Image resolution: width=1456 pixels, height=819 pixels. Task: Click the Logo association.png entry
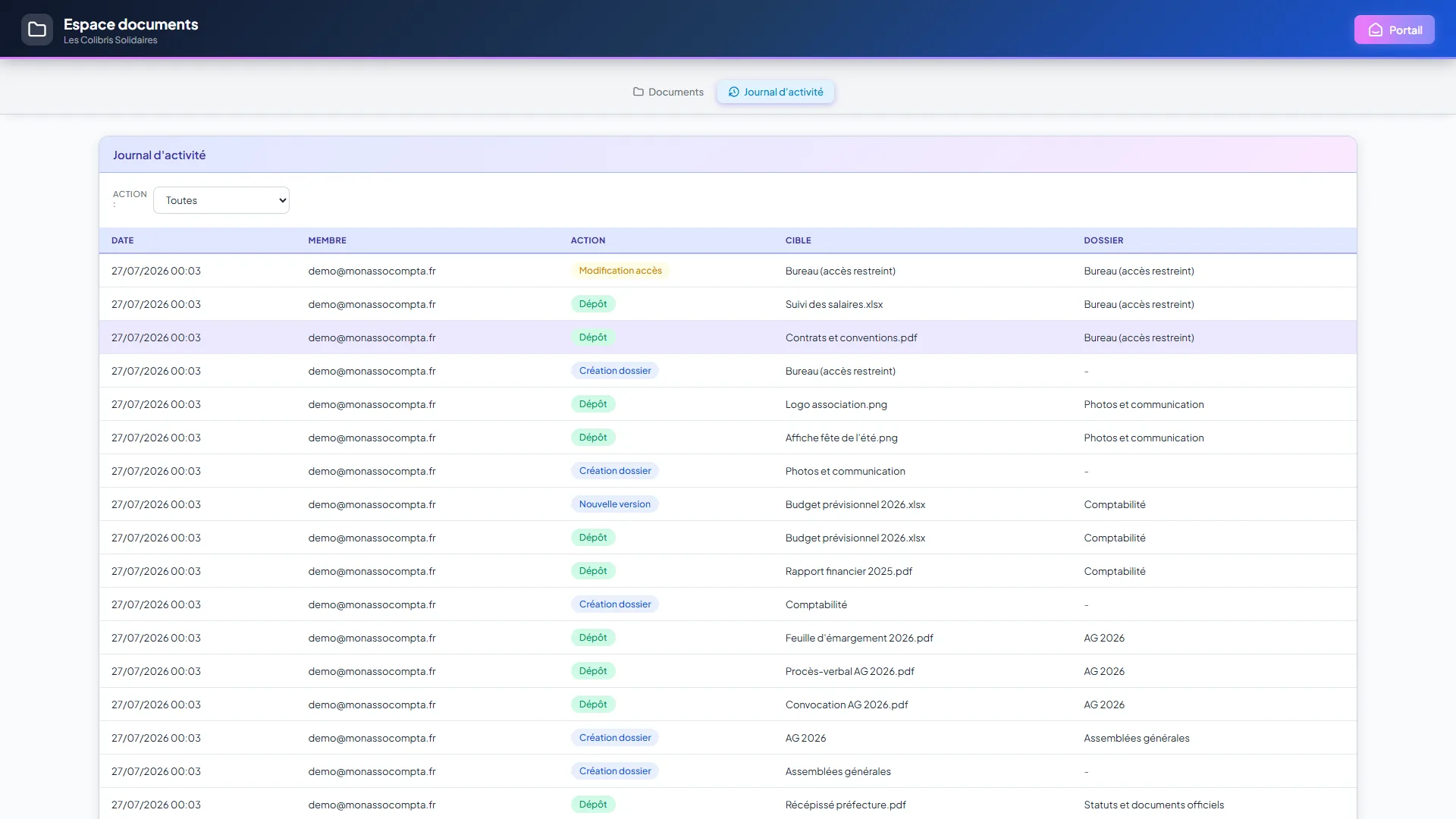tap(836, 404)
